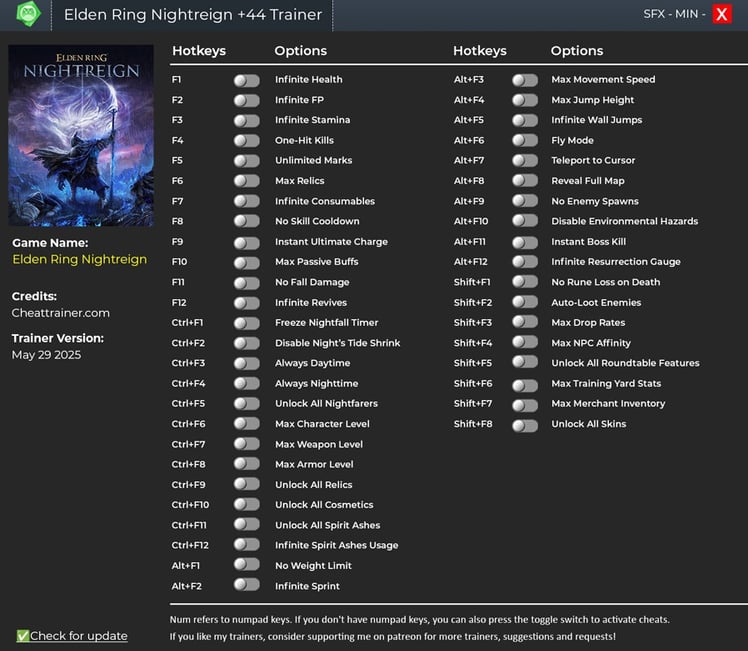This screenshot has height=651, width=748.
Task: Toggle Reveal Full Map
Action: coord(525,181)
